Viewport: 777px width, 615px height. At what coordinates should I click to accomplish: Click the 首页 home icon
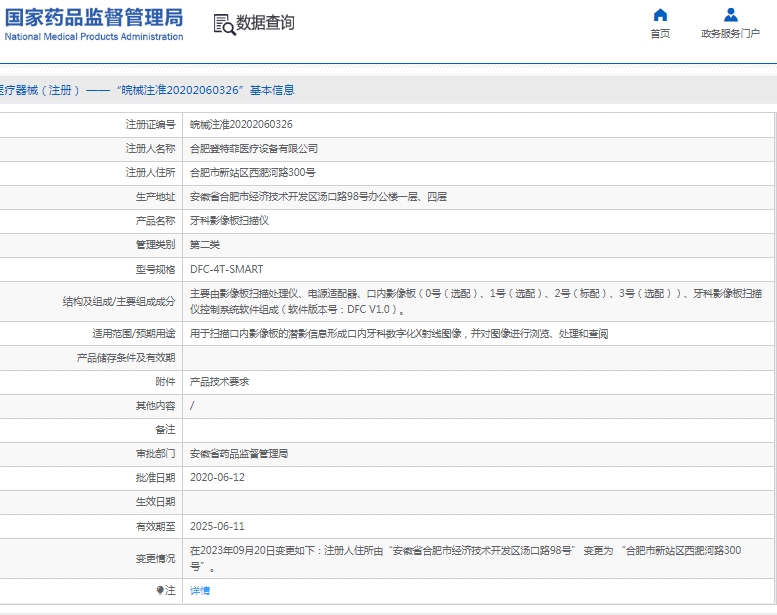tap(660, 15)
